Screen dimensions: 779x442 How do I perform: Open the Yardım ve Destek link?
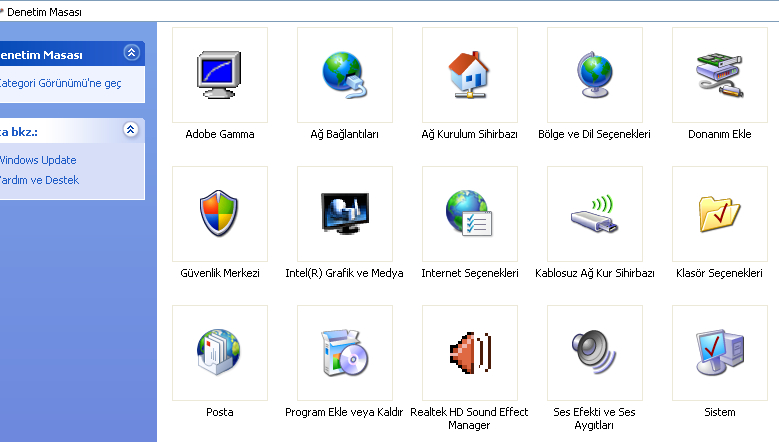[39, 180]
